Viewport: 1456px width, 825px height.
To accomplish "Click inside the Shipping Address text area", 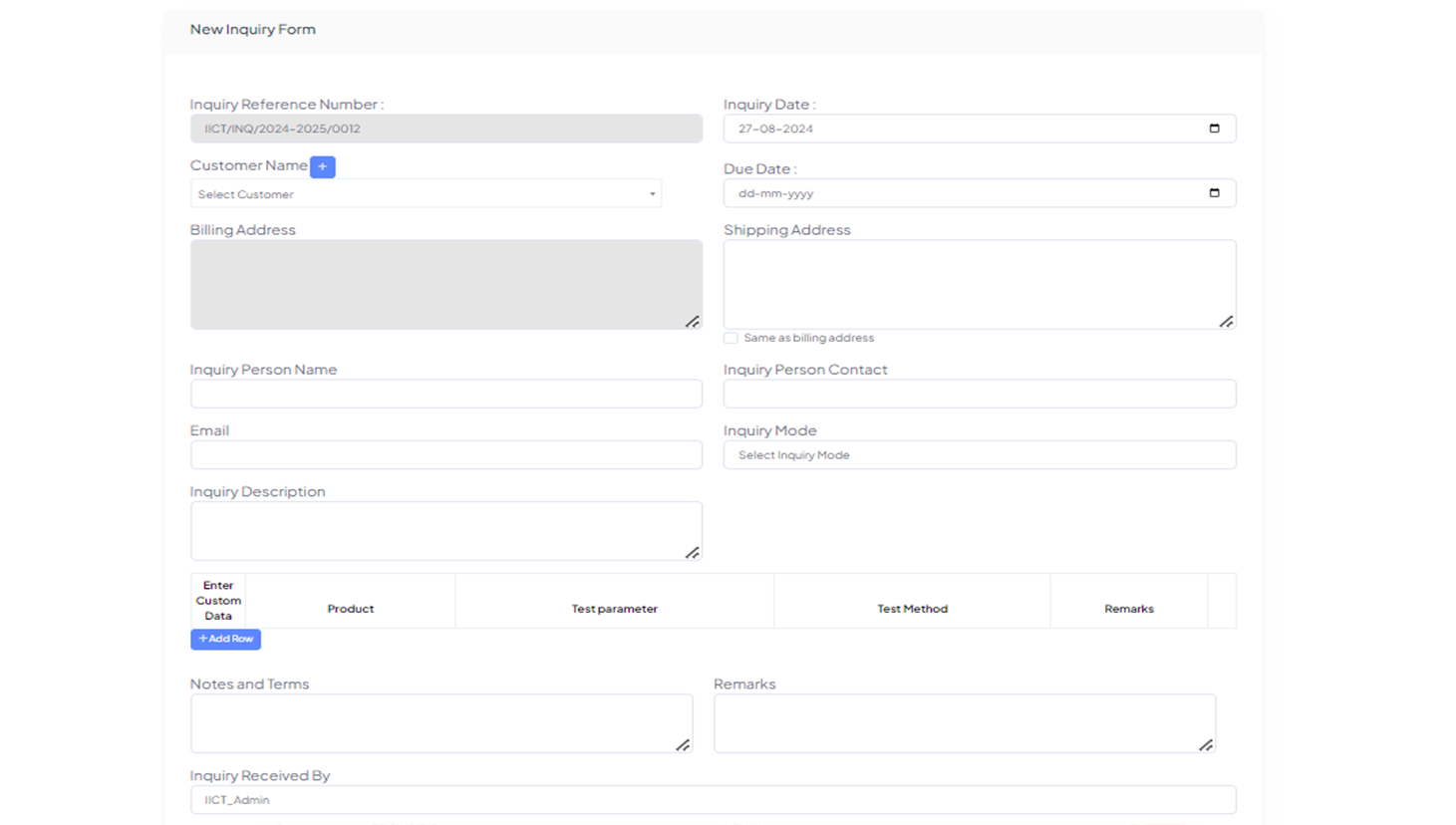I will pyautogui.click(x=979, y=284).
